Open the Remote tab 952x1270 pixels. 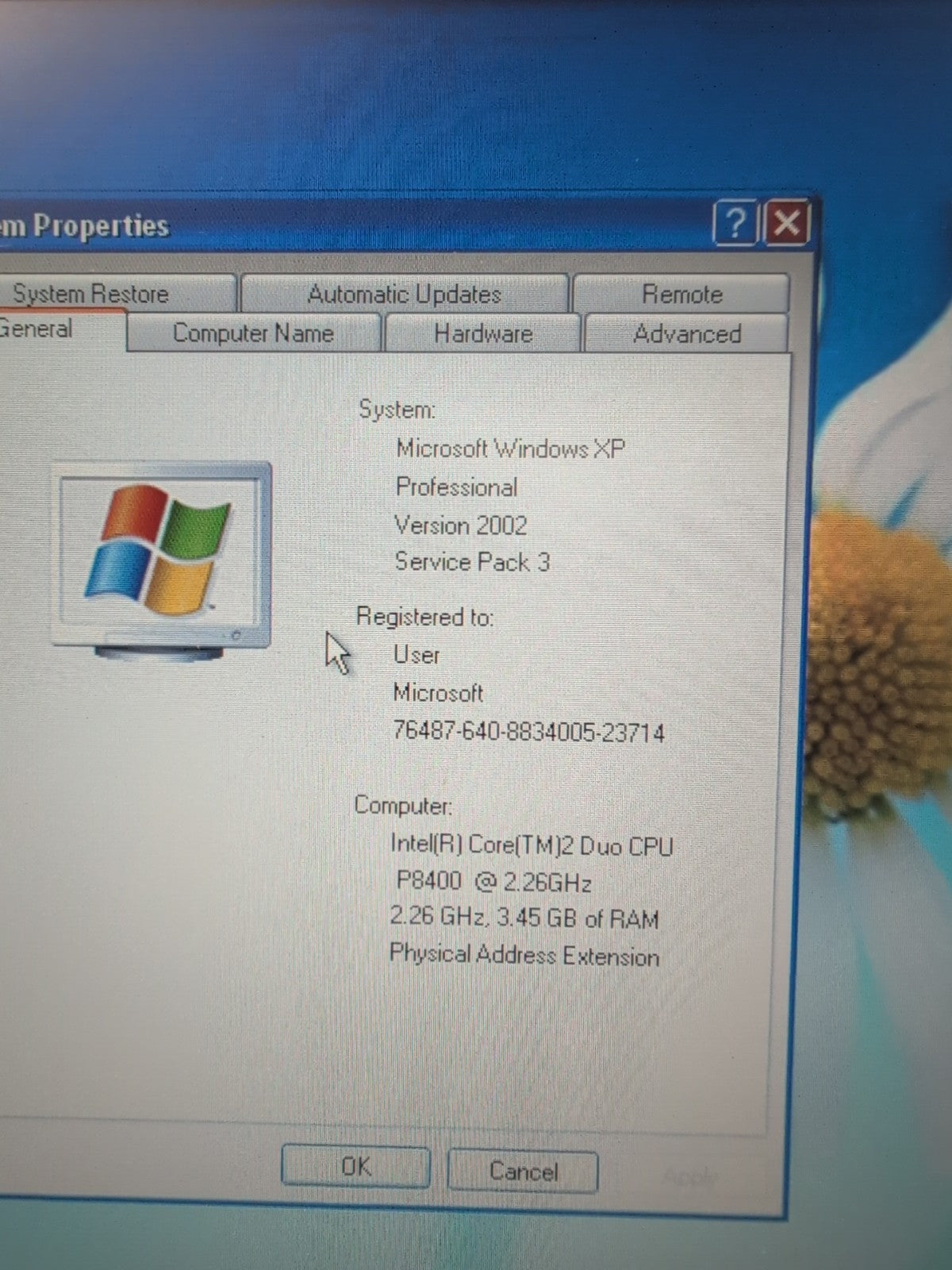[681, 294]
